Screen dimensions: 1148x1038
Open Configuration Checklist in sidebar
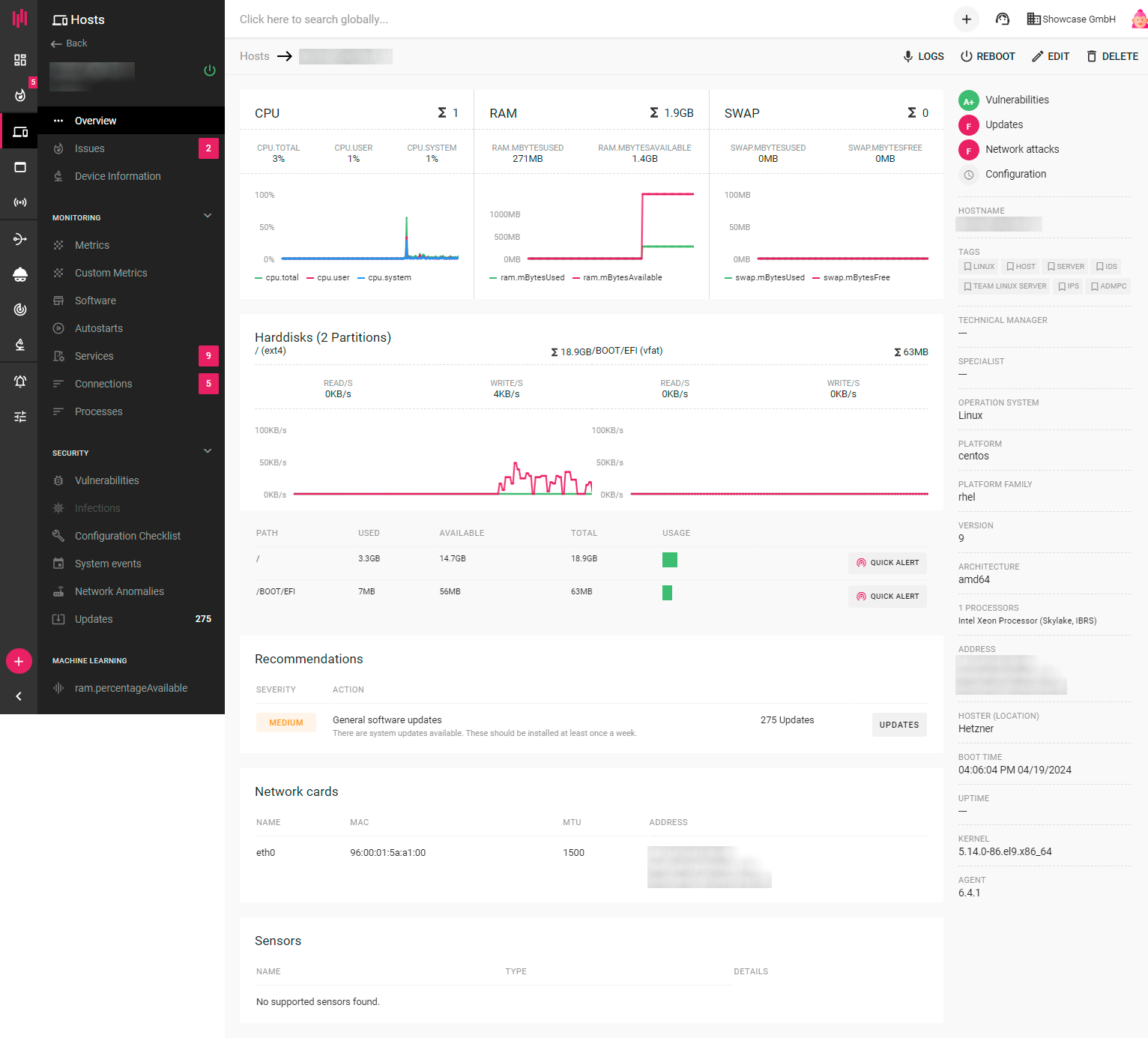coord(127,536)
